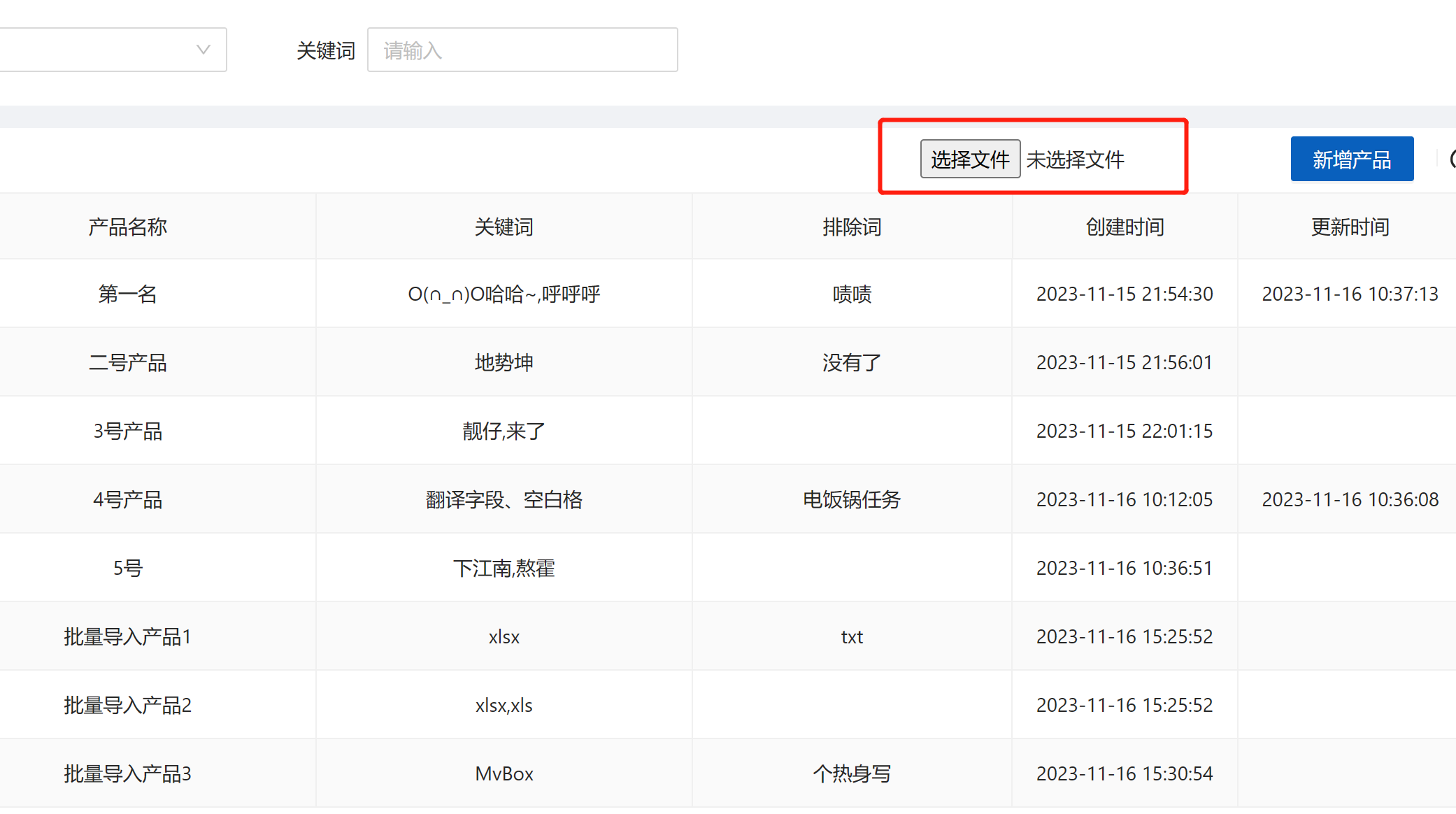
Task: Click the 创建时间 column header
Action: click(x=1124, y=227)
